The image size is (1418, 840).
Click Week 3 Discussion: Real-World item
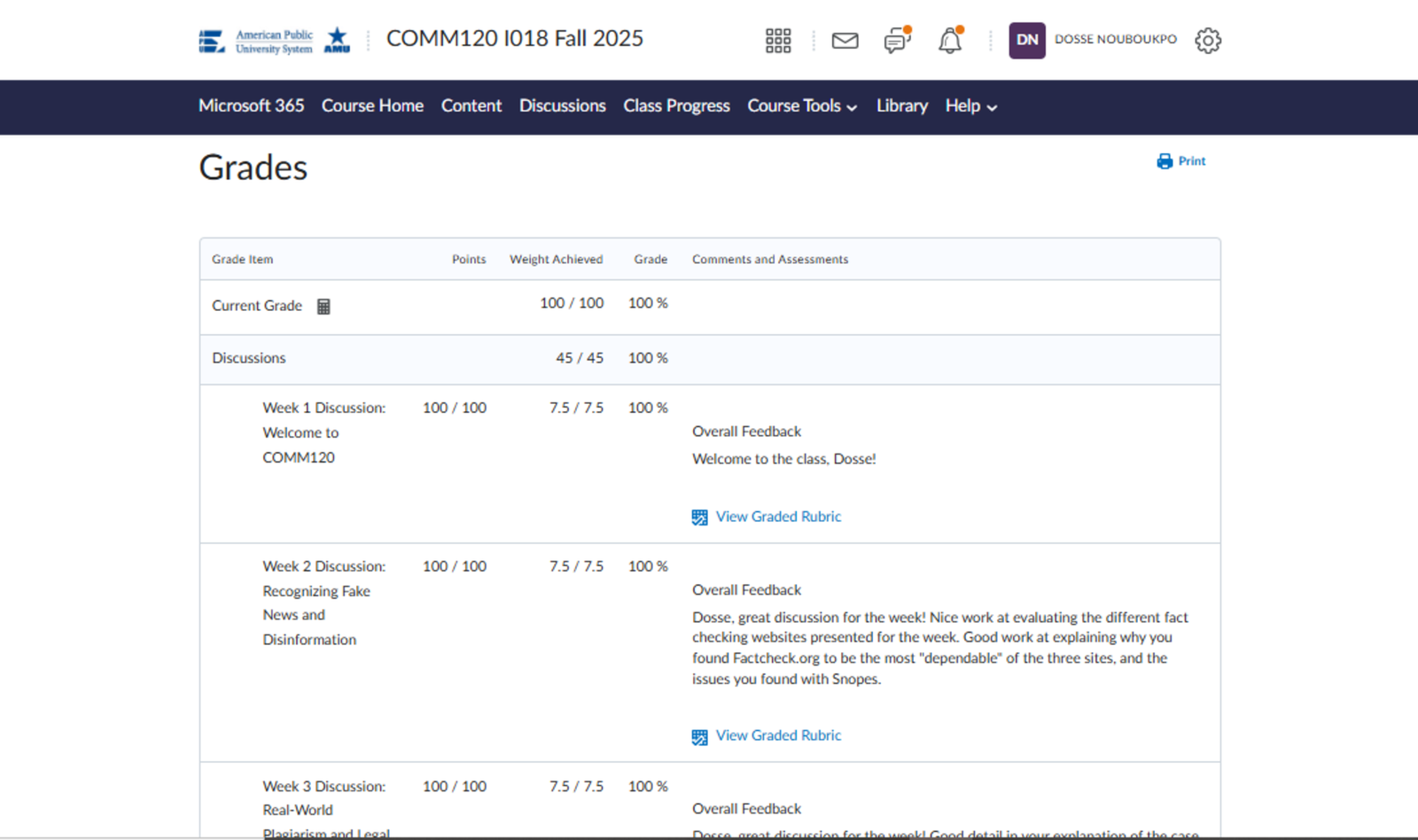point(326,809)
